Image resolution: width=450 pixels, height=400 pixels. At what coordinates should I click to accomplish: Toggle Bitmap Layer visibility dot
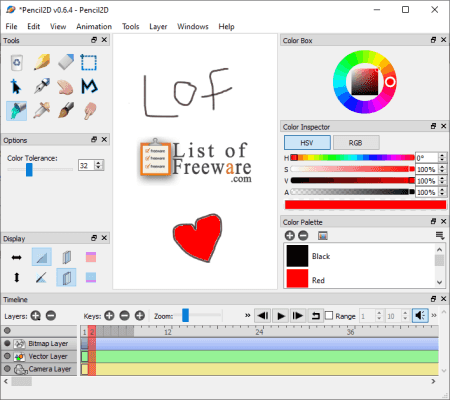[x=7, y=343]
